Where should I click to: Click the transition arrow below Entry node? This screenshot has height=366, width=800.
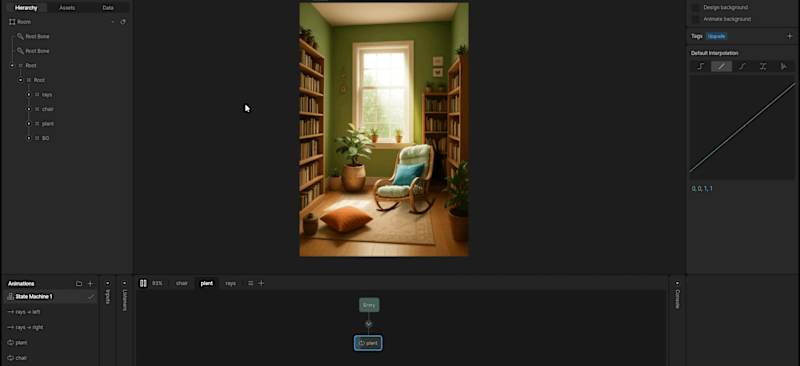(368, 324)
